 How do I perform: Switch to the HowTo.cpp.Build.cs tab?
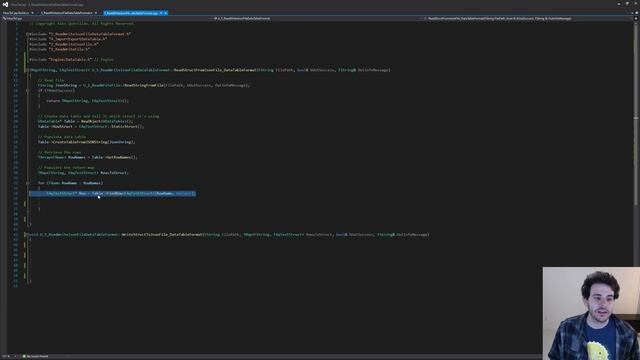(x=16, y=13)
